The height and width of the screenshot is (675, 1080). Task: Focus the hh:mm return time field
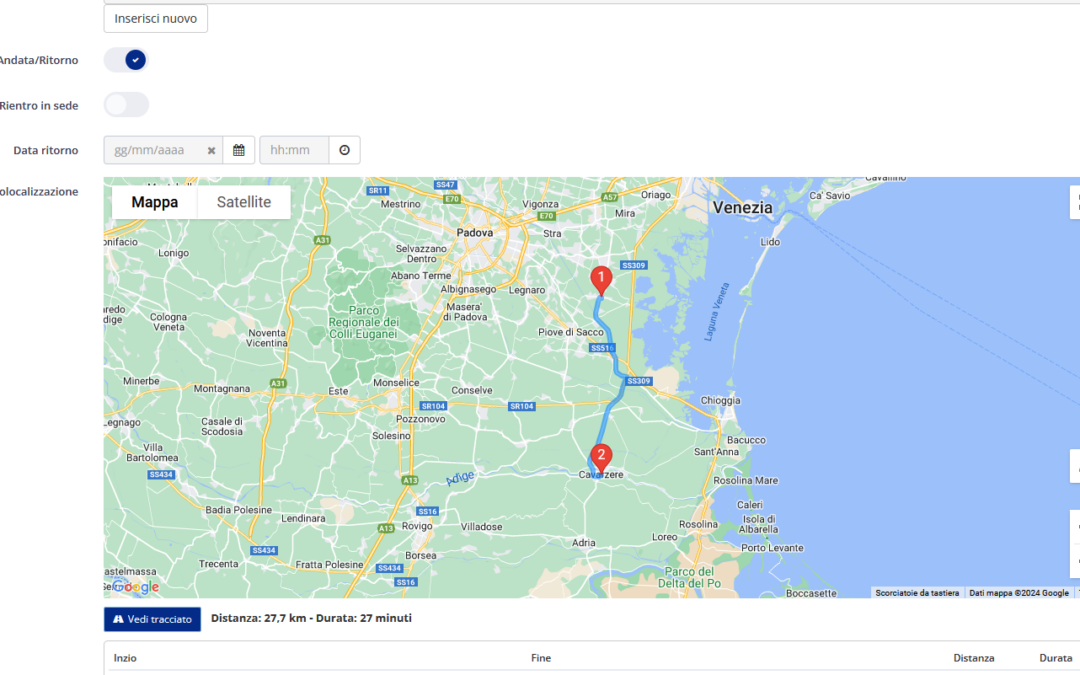click(294, 150)
